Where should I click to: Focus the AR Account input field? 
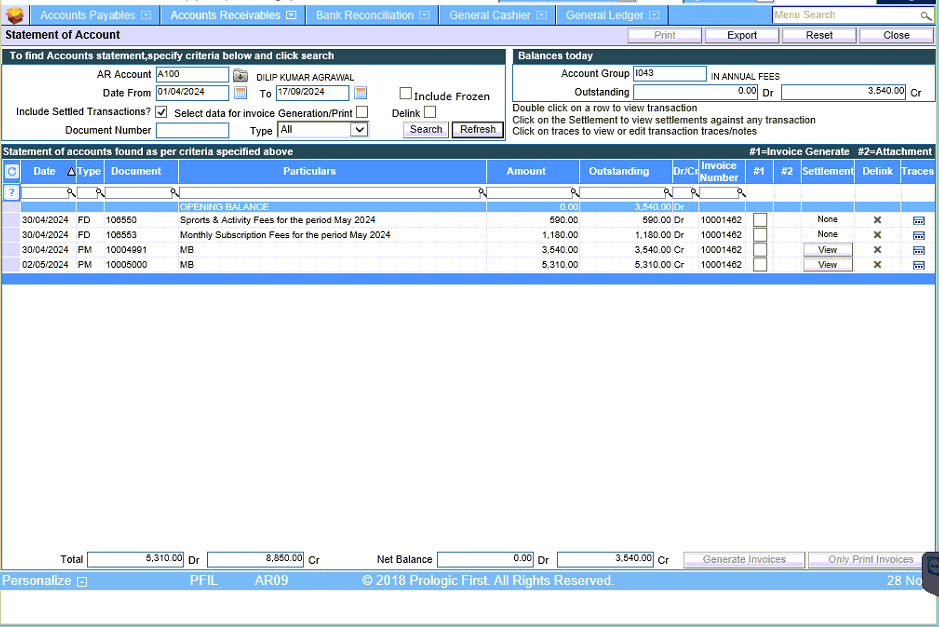(x=192, y=74)
